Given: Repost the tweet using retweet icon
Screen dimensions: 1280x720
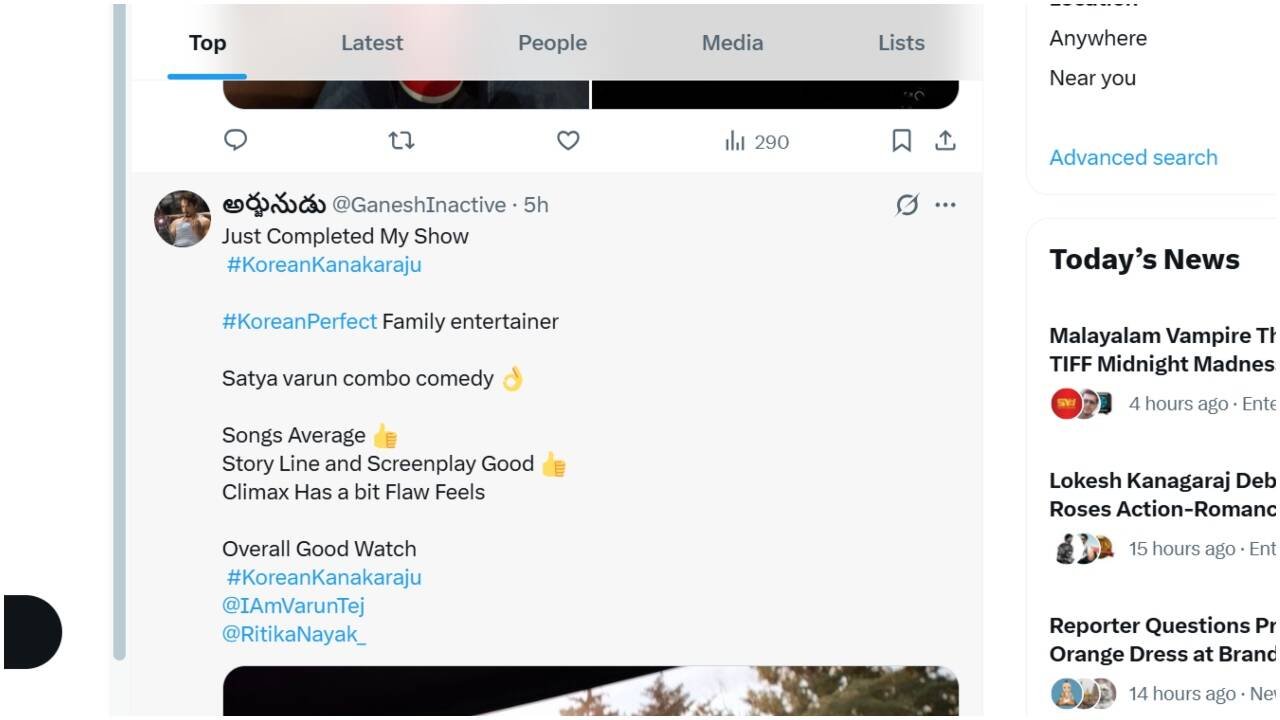Looking at the screenshot, I should (x=401, y=141).
